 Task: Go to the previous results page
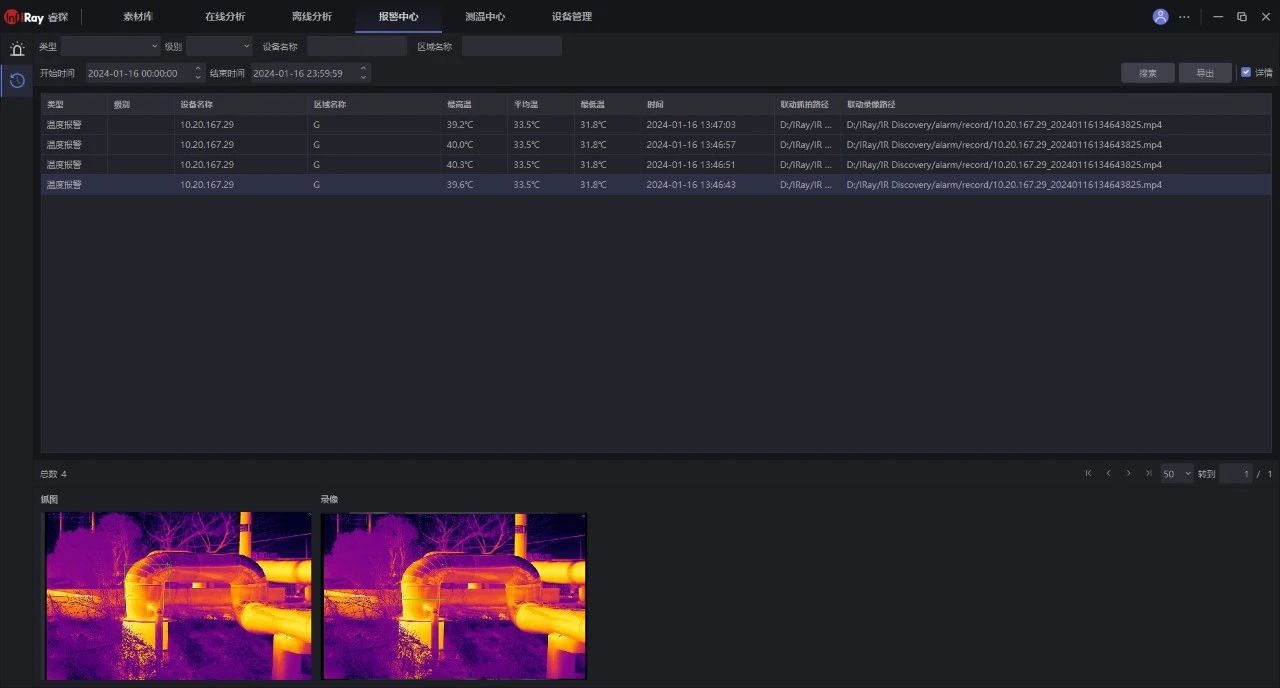point(1108,473)
